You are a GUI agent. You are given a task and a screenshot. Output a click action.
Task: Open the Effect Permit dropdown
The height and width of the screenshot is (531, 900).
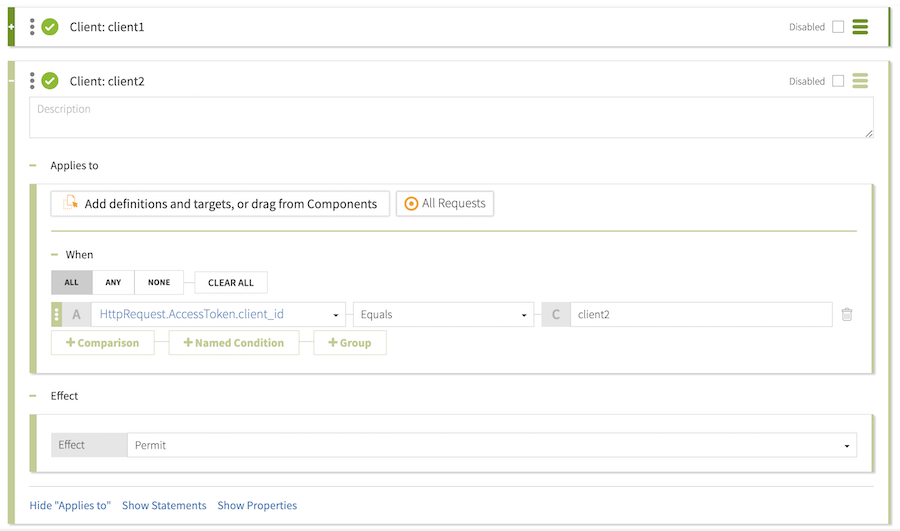[x=491, y=445]
